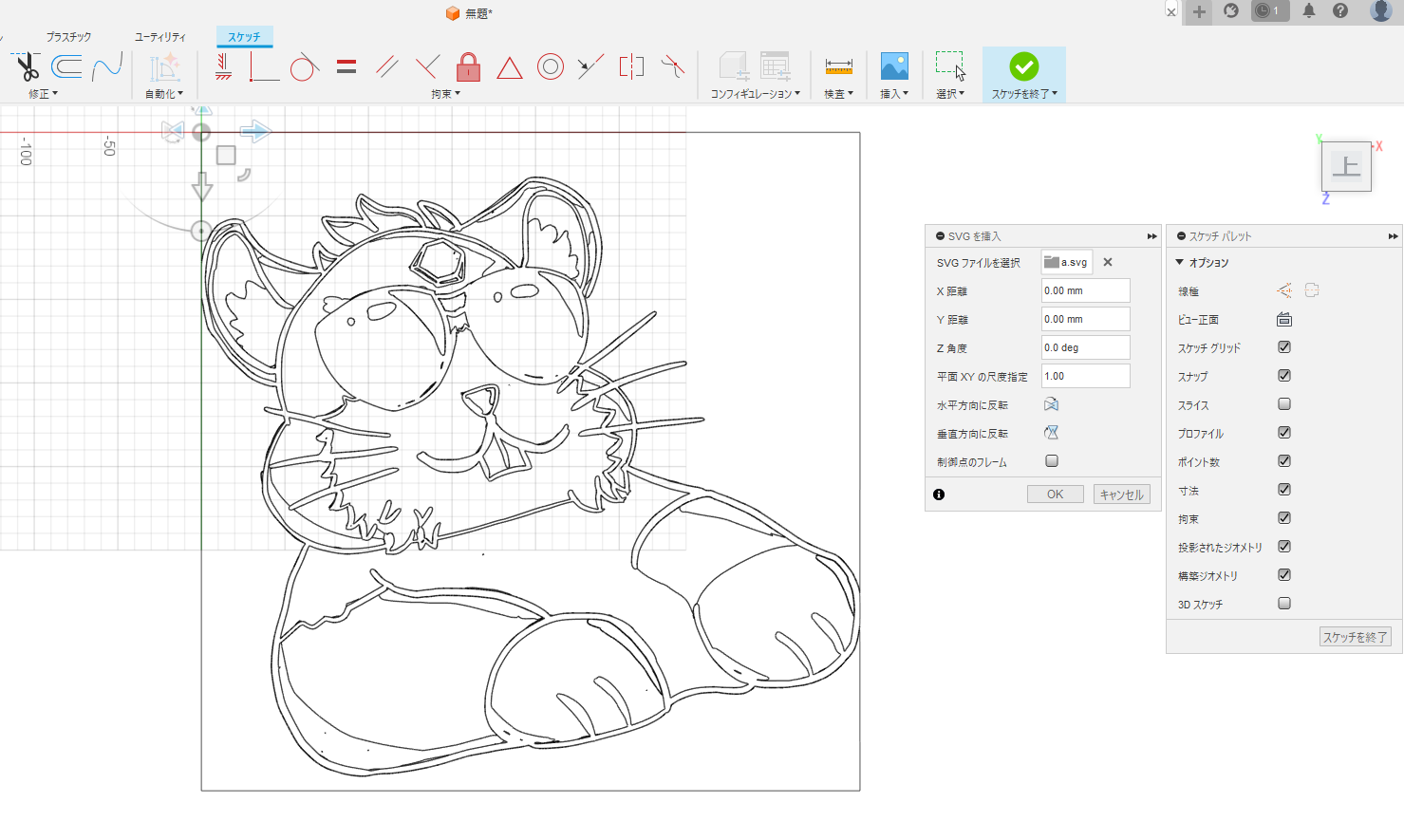Disable the スケッチ グリッド checkbox
Image resolution: width=1404 pixels, height=840 pixels.
1284,347
